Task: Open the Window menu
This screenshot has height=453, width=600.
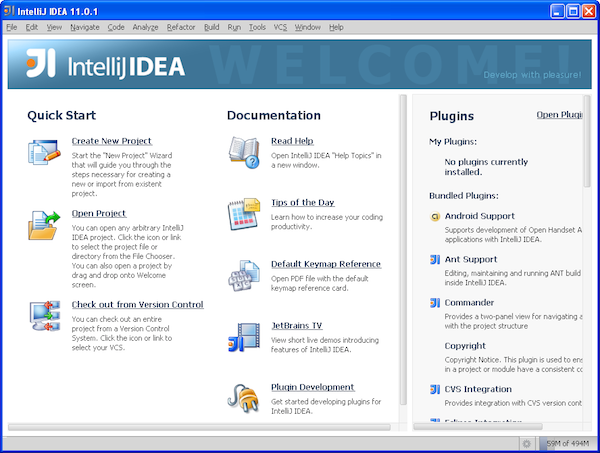Action: point(308,27)
